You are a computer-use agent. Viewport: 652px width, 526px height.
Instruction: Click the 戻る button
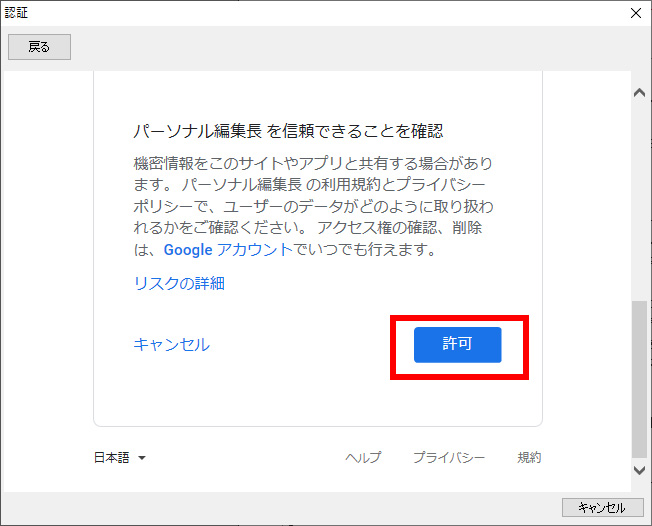[x=40, y=47]
